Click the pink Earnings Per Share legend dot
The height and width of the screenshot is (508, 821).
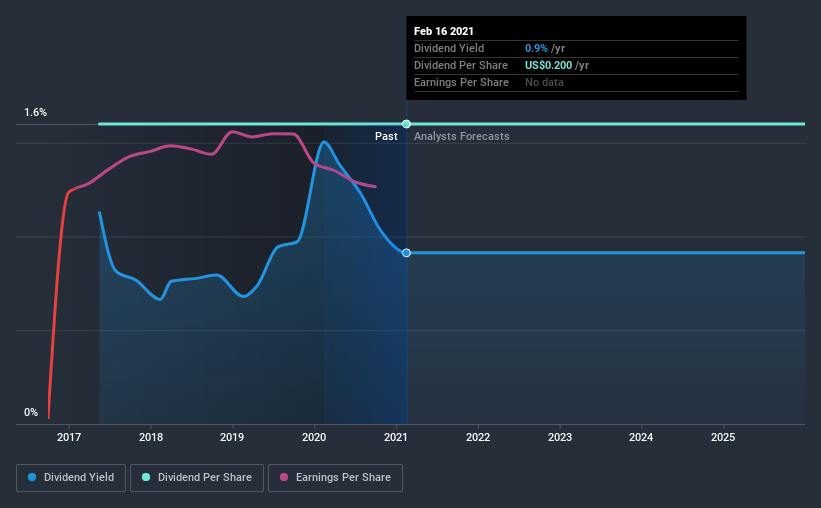[284, 477]
